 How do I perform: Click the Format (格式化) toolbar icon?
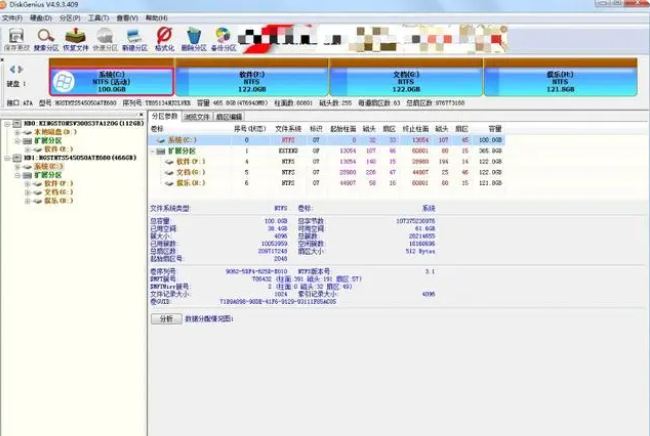(164, 38)
